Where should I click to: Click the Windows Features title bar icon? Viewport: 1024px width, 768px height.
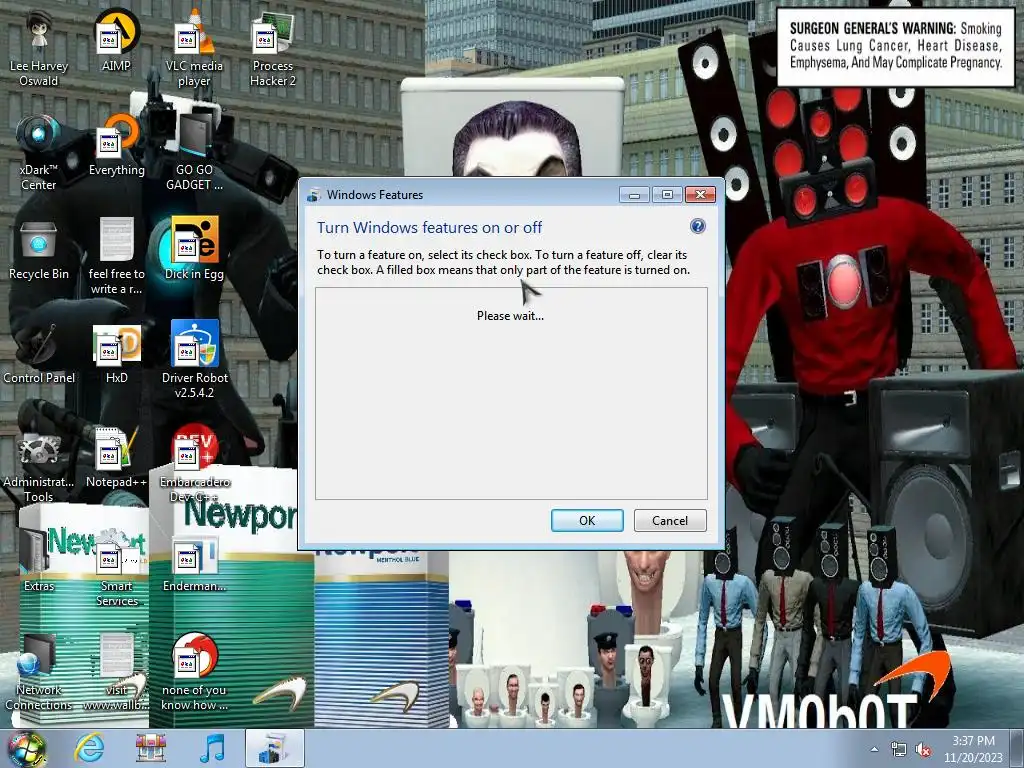[314, 195]
